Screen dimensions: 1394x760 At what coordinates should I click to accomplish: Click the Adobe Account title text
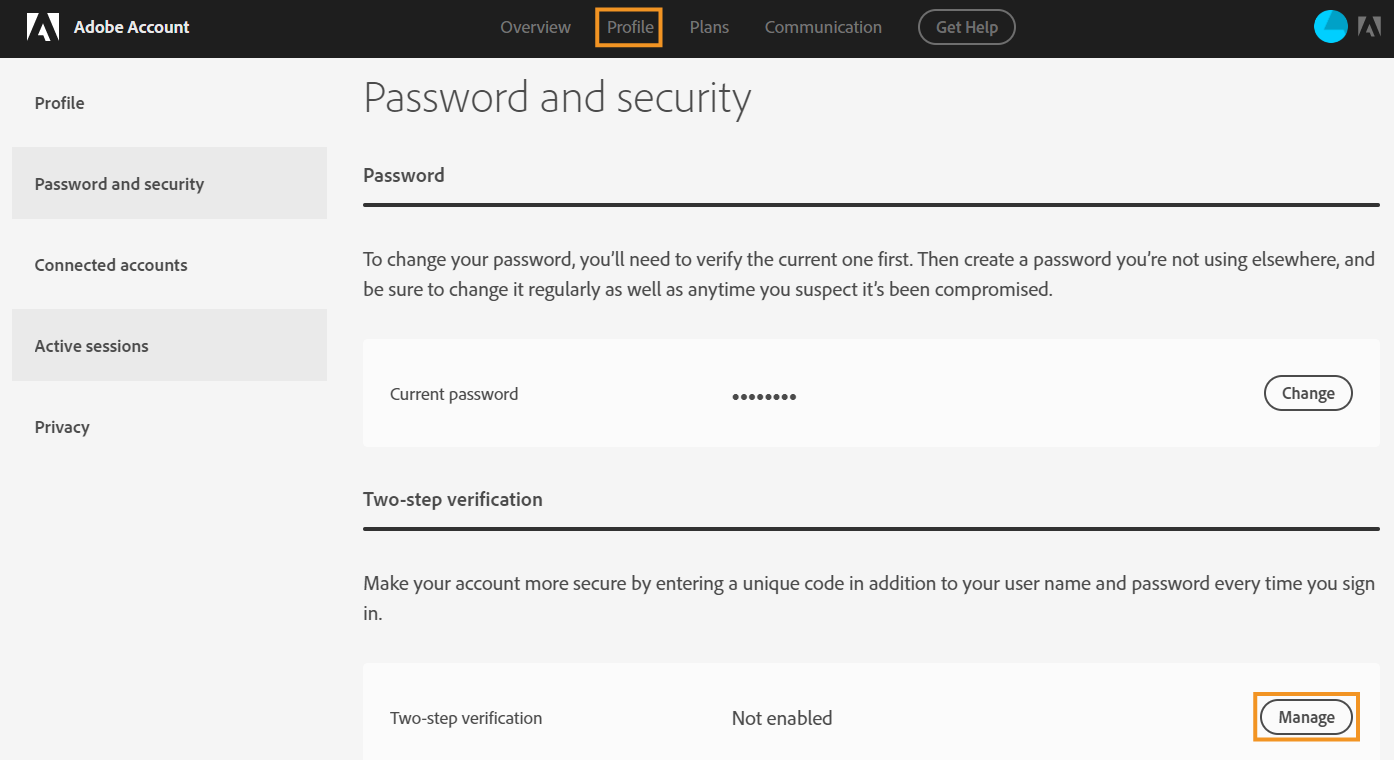click(131, 27)
